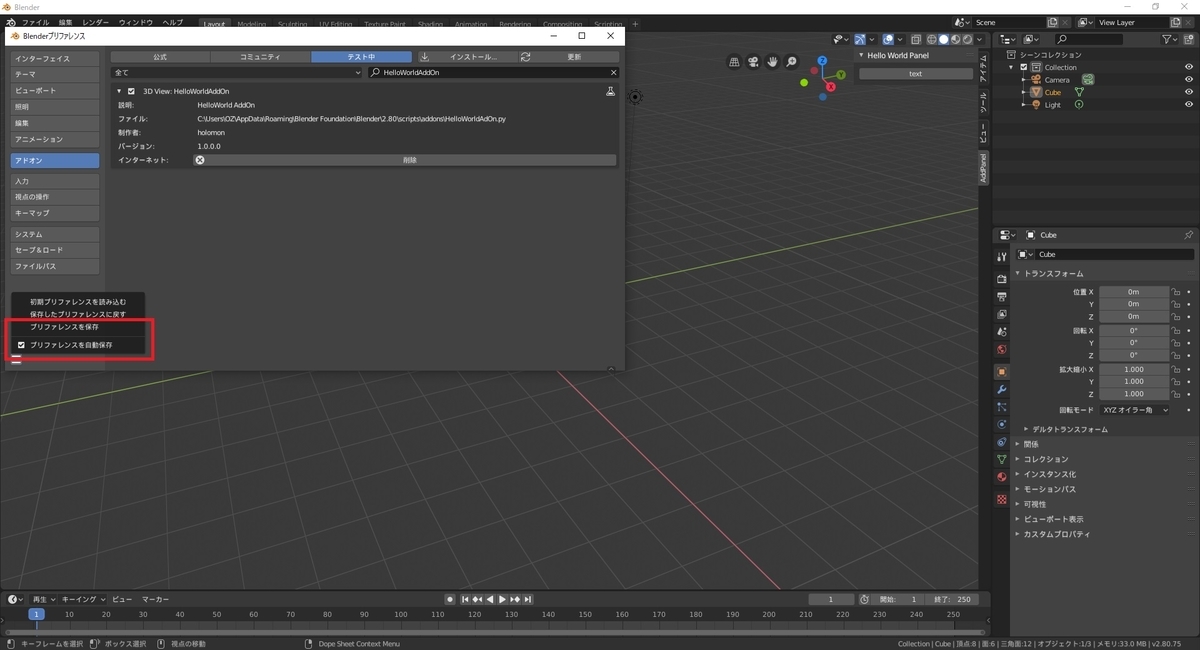Uncheck プリファレンスを自動保存 checkbox

pyautogui.click(x=21, y=345)
